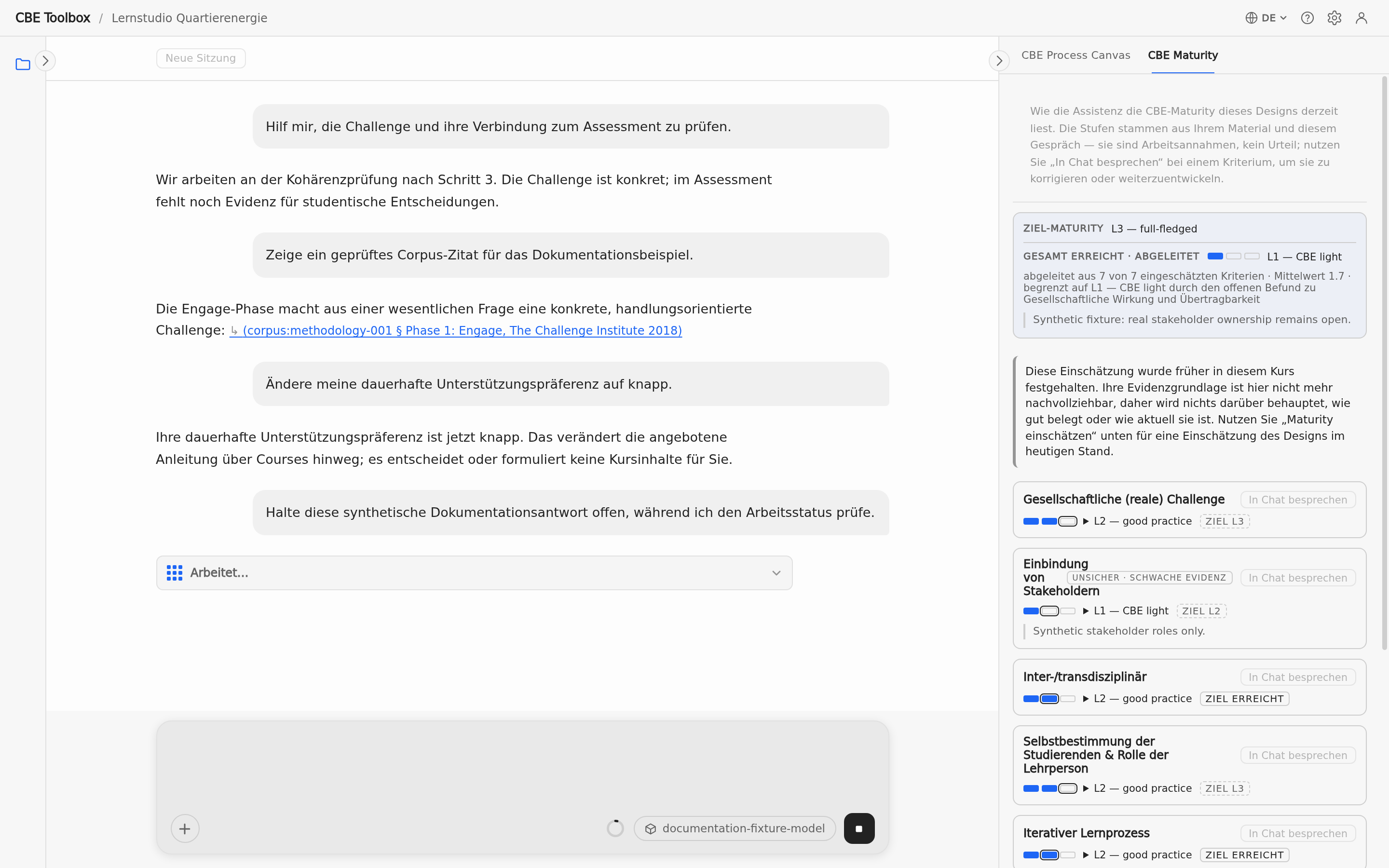1389x868 pixels.
Task: Click Gesamt erreicht overall level bar
Action: [1233, 256]
